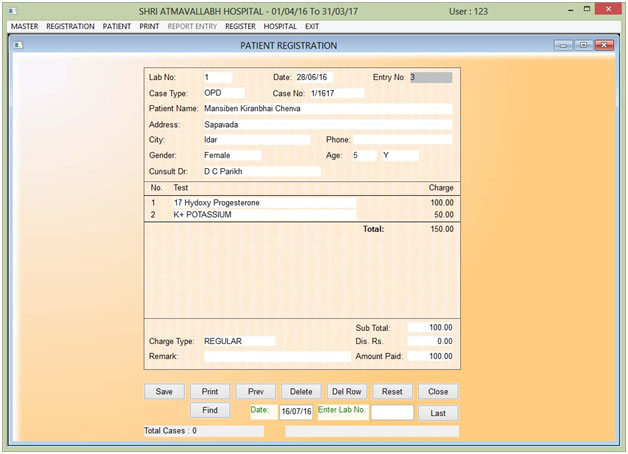Open the MASTER menu
Viewport: 628px width, 454px height.
24,25
